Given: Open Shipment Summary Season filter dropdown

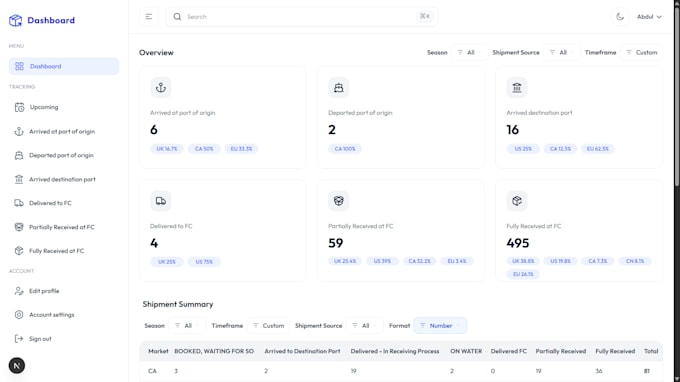Looking at the screenshot, I should pos(187,326).
